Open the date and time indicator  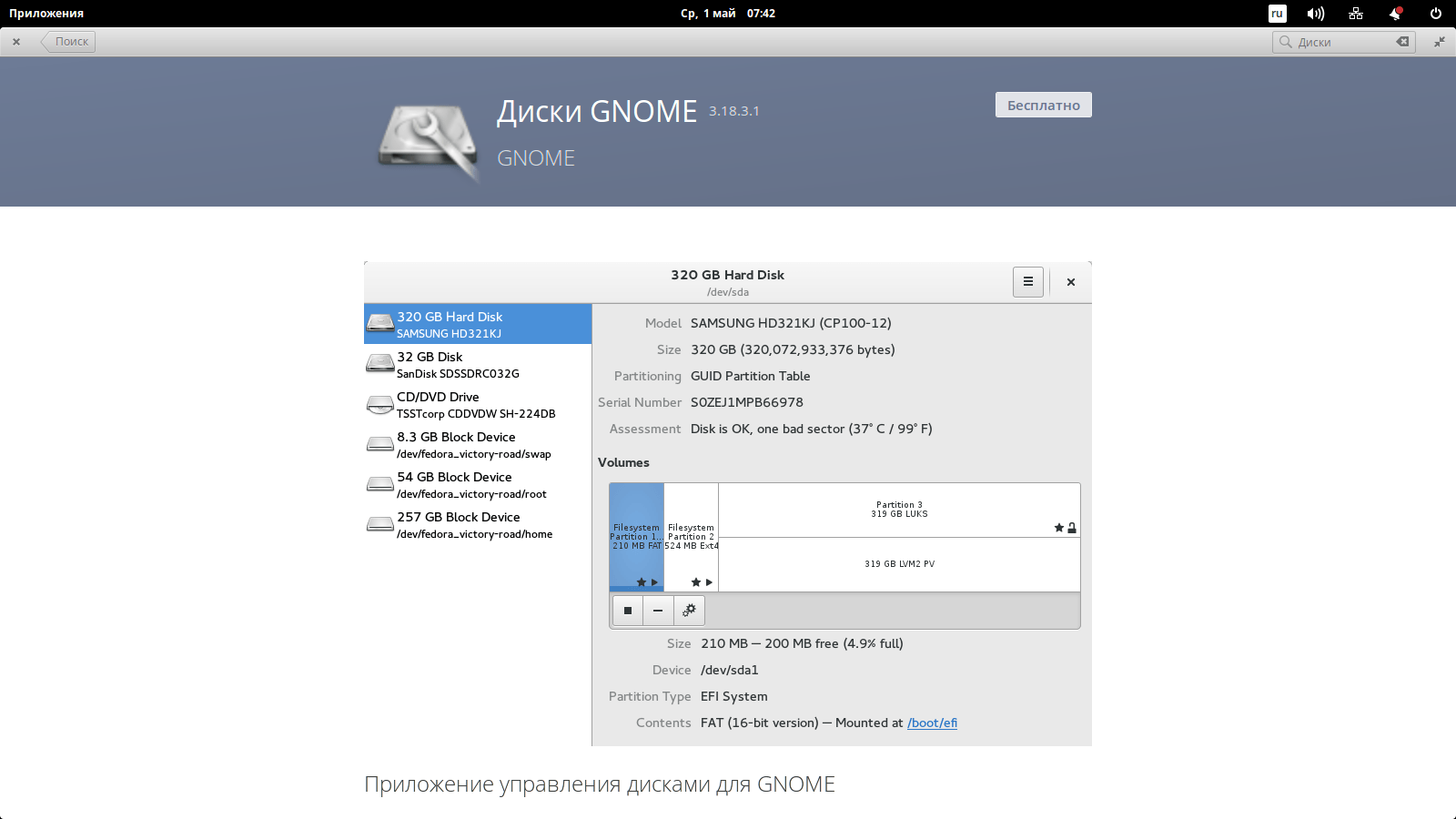(728, 14)
